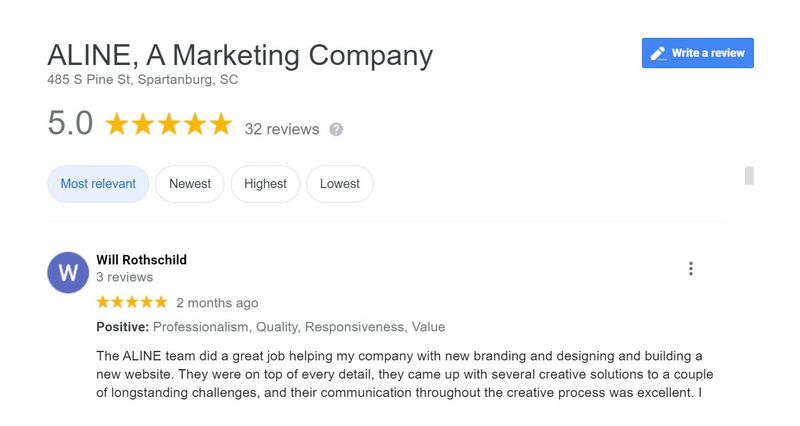Click Will Rothschild's five-star review rating
The image size is (800, 426).
pos(132,302)
